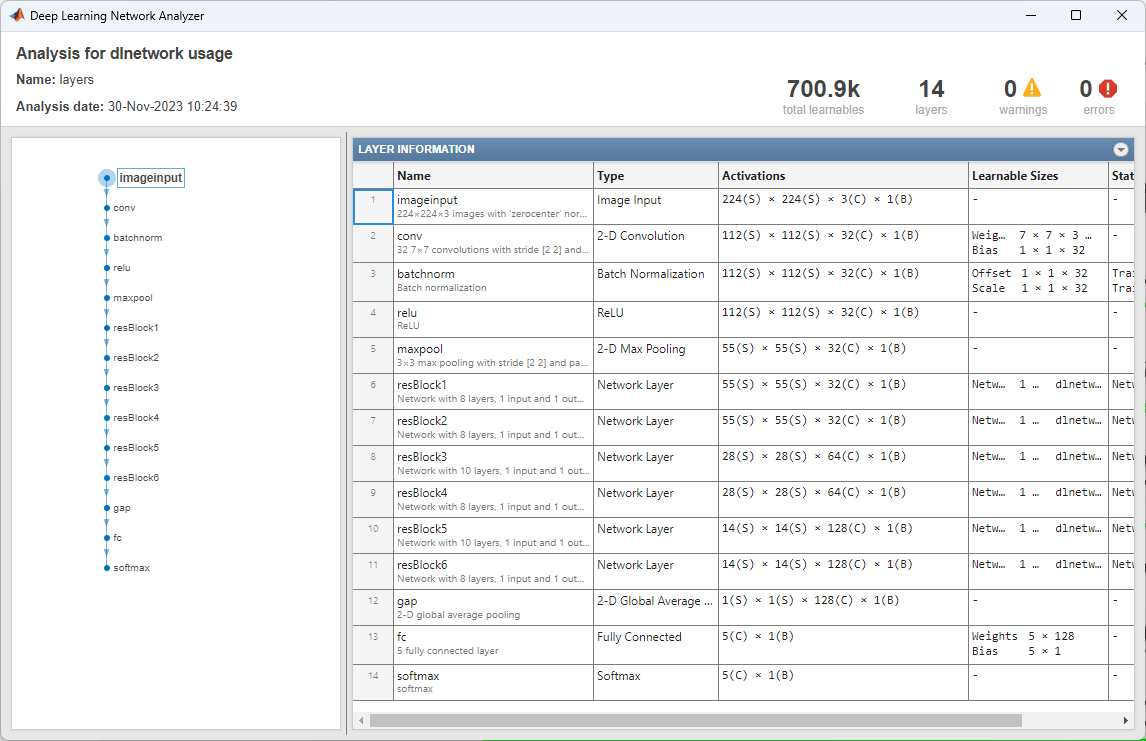
Task: Select the resBlock5 row in layer table
Action: tap(493, 535)
